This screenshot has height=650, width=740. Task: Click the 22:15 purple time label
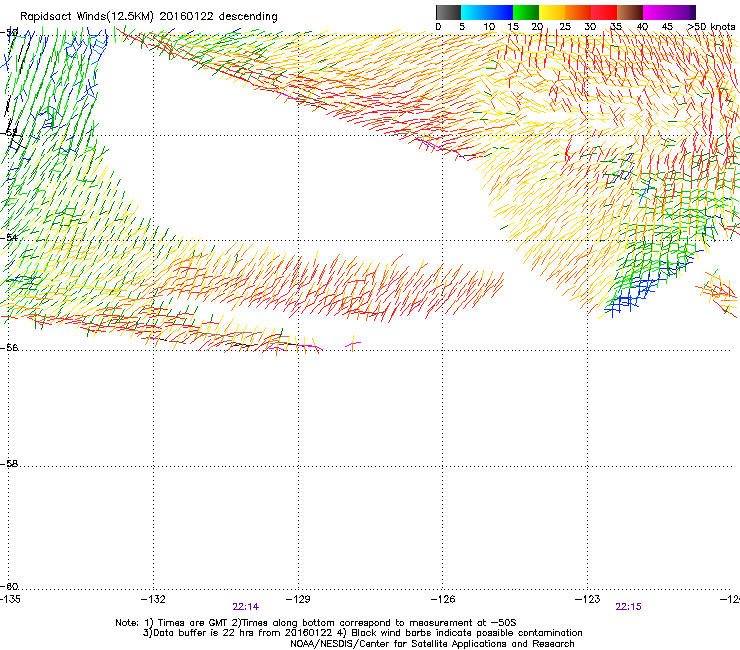[x=629, y=607]
